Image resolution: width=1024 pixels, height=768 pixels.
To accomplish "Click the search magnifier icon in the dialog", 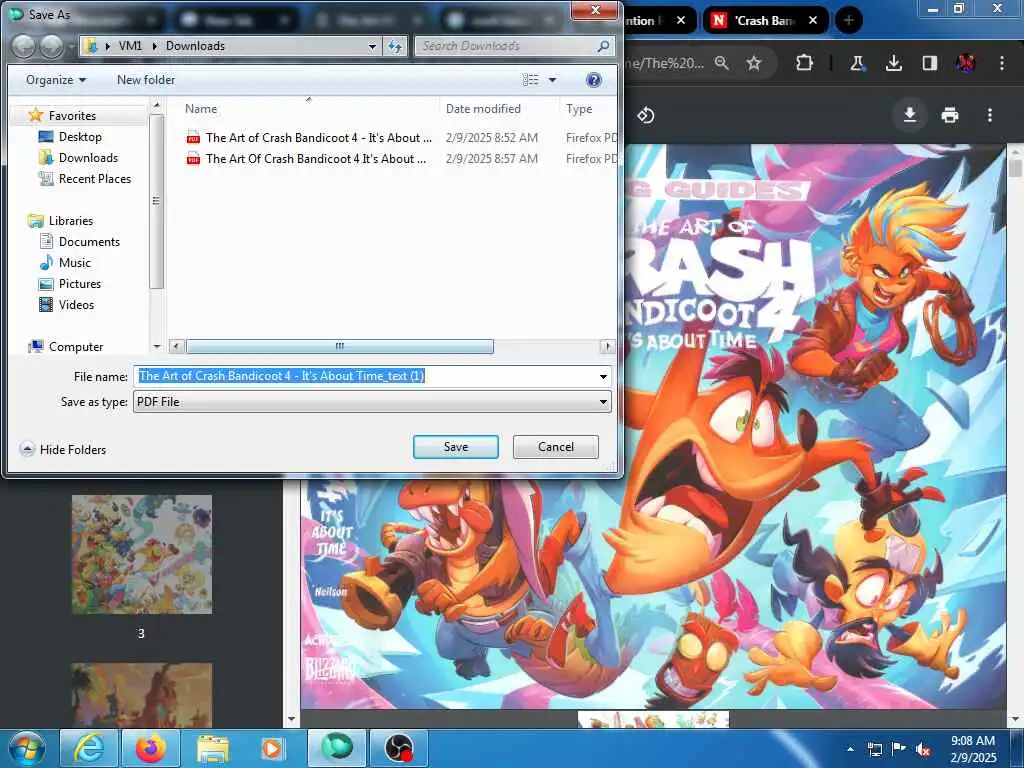I will pyautogui.click(x=603, y=46).
